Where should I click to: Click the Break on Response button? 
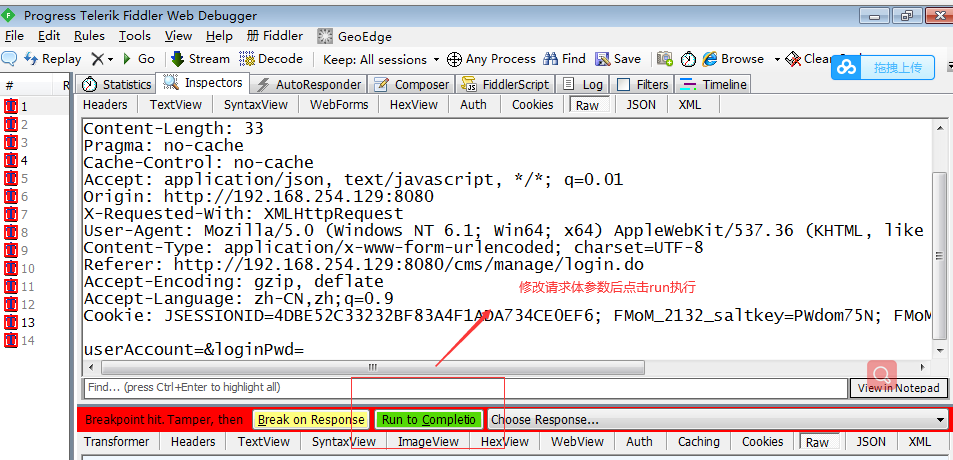[311, 419]
